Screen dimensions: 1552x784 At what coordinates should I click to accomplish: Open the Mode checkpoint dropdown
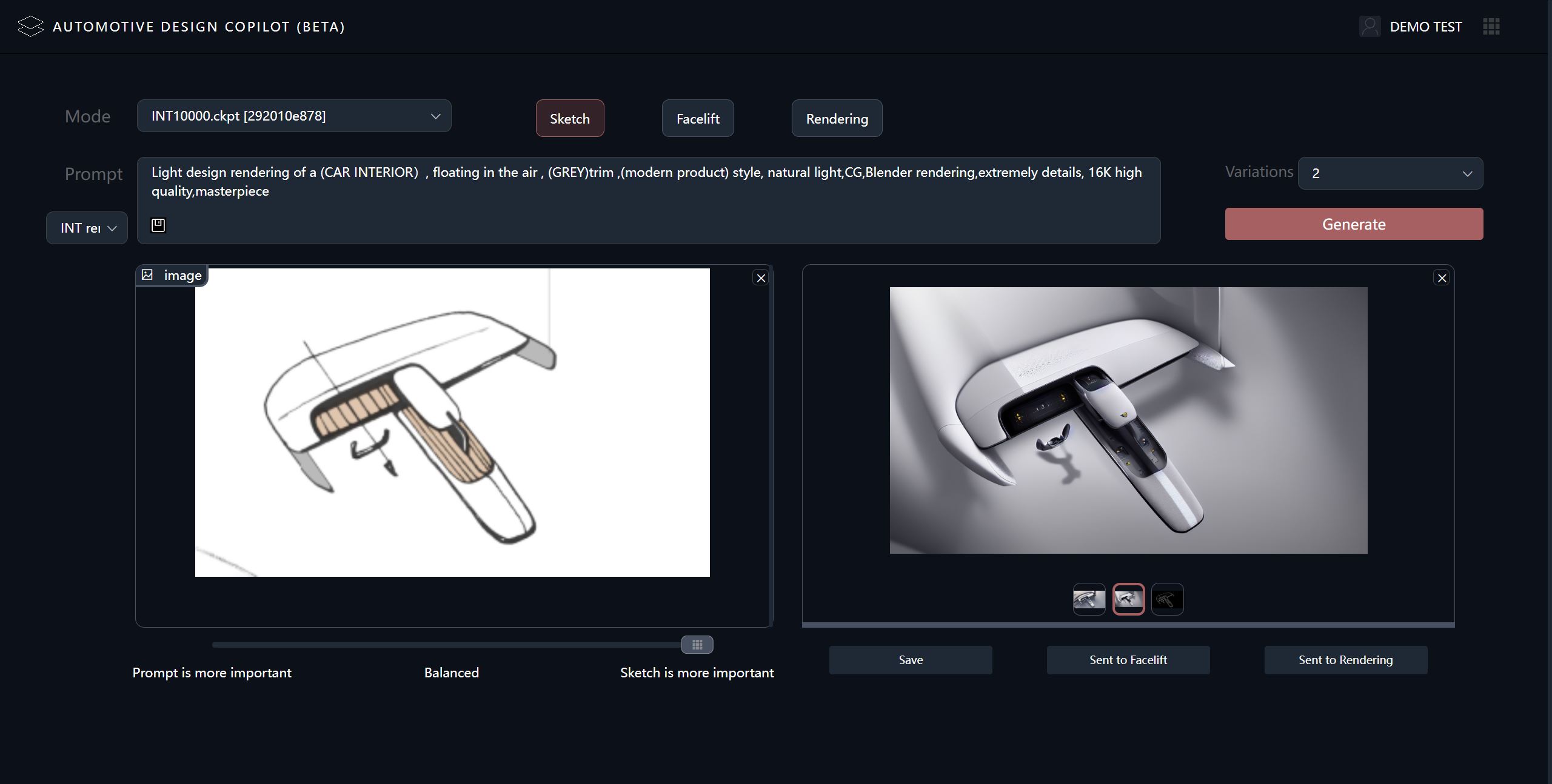pyautogui.click(x=294, y=116)
